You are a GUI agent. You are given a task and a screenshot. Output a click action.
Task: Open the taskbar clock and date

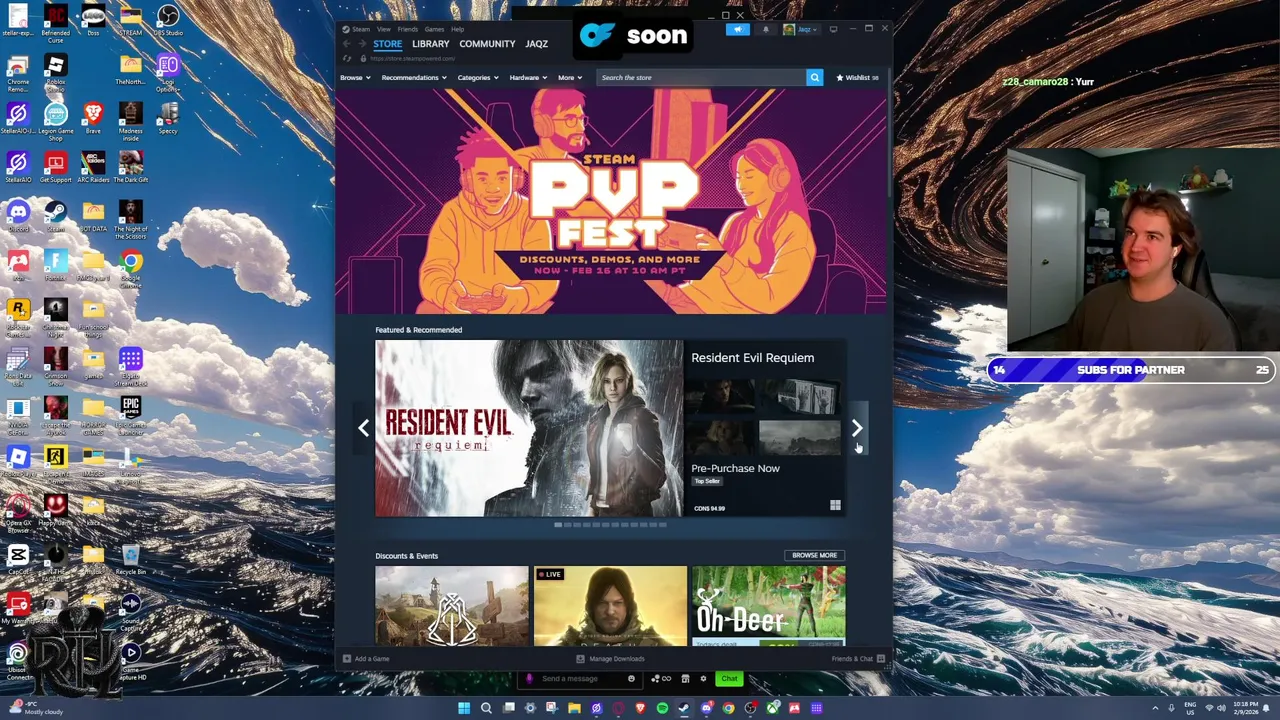point(1246,708)
